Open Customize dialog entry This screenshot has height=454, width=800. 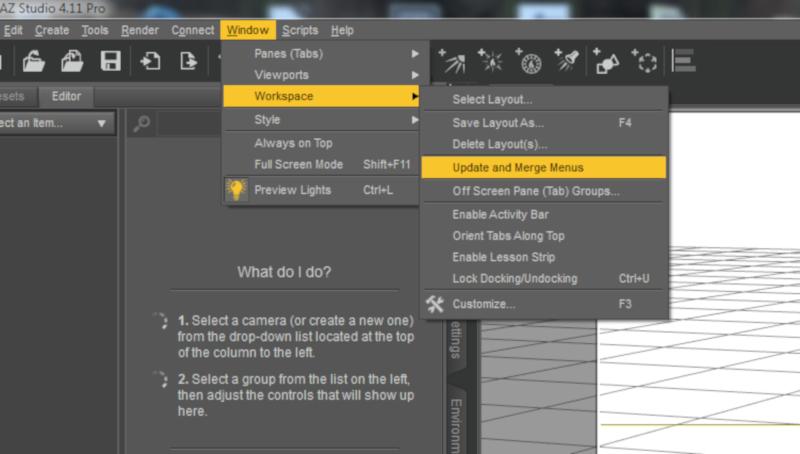coord(544,304)
